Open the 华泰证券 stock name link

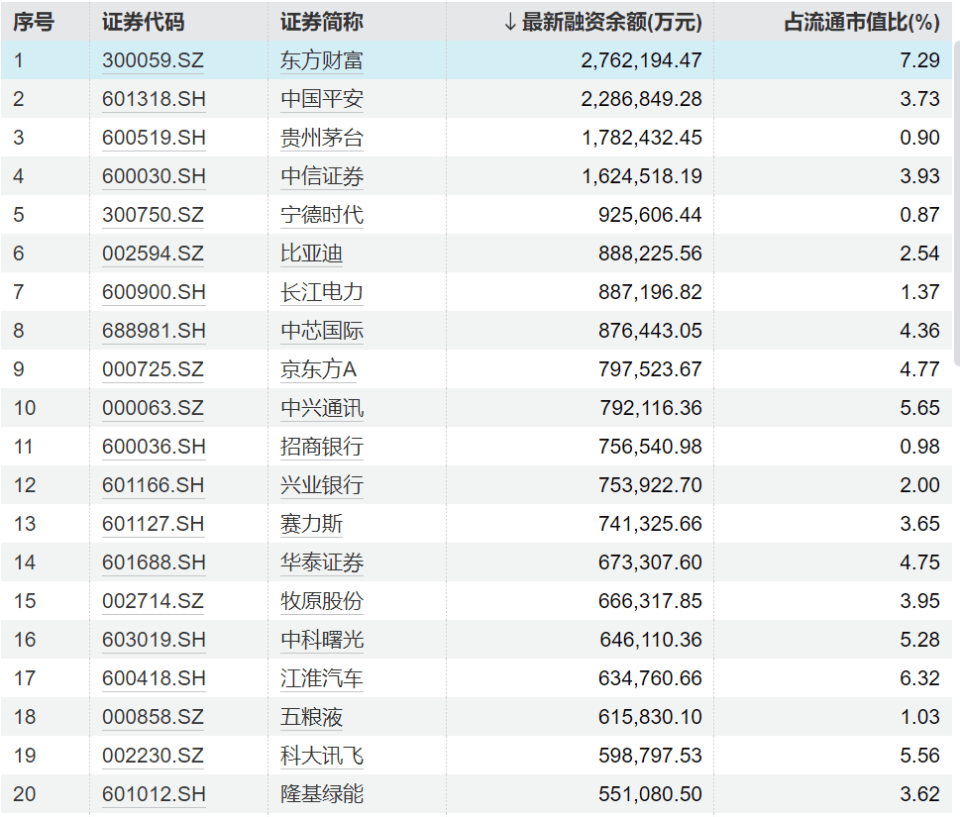(x=322, y=562)
